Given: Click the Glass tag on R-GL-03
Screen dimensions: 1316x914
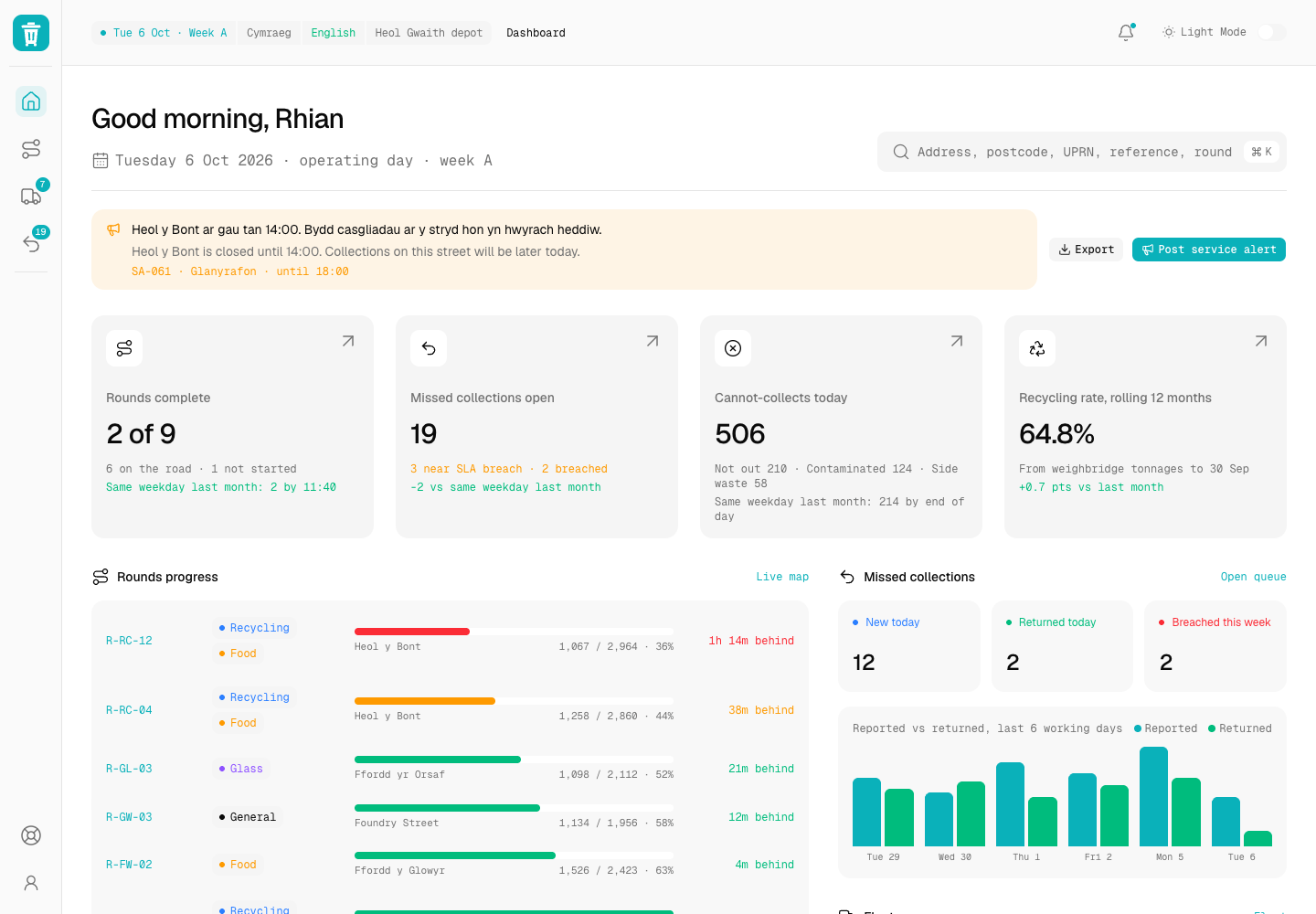Looking at the screenshot, I should pos(241,769).
